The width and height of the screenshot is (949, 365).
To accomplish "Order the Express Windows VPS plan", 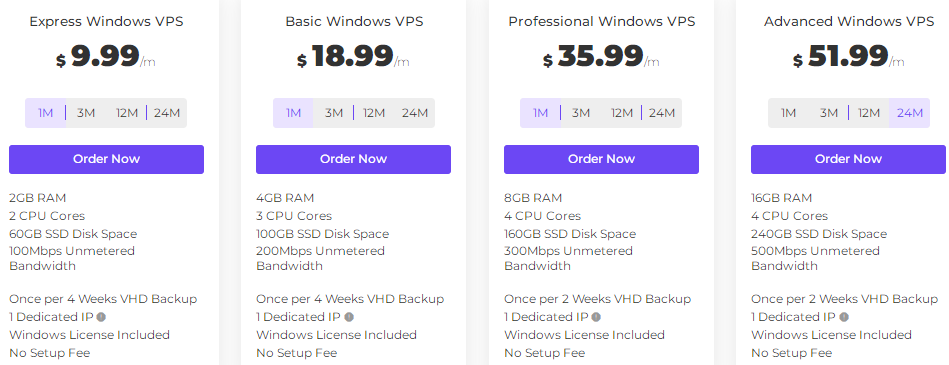I will point(107,159).
